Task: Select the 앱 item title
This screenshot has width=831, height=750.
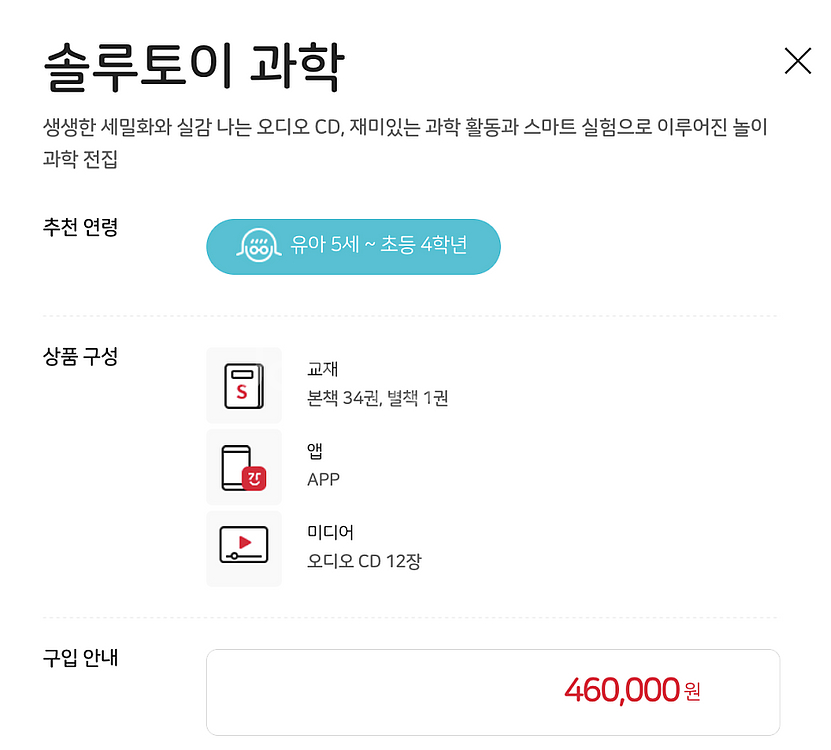Action: [315, 453]
